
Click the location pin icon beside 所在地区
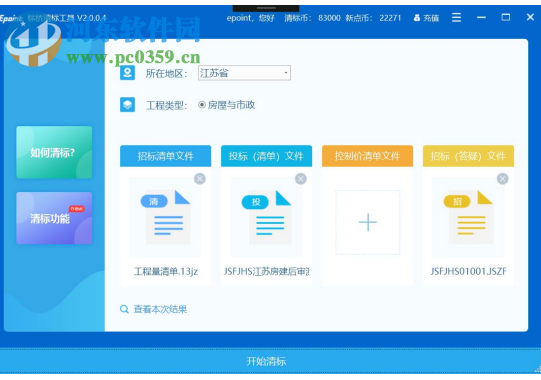[127, 73]
